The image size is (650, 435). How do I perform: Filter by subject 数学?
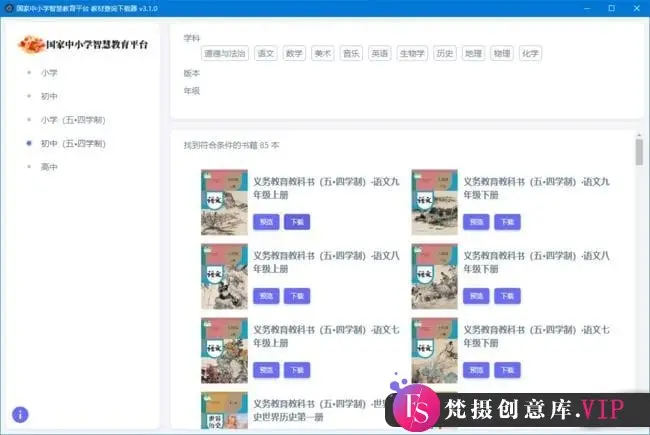click(x=294, y=53)
